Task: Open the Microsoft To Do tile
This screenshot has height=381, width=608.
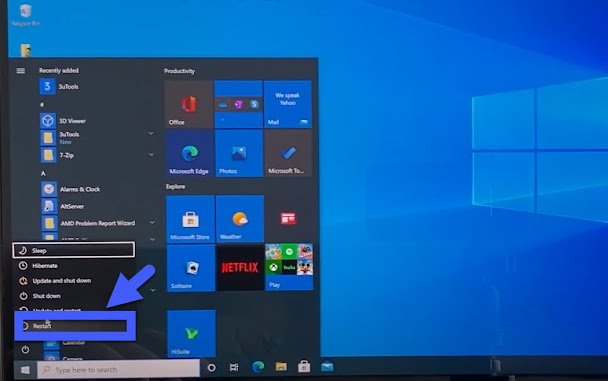Action: click(288, 153)
